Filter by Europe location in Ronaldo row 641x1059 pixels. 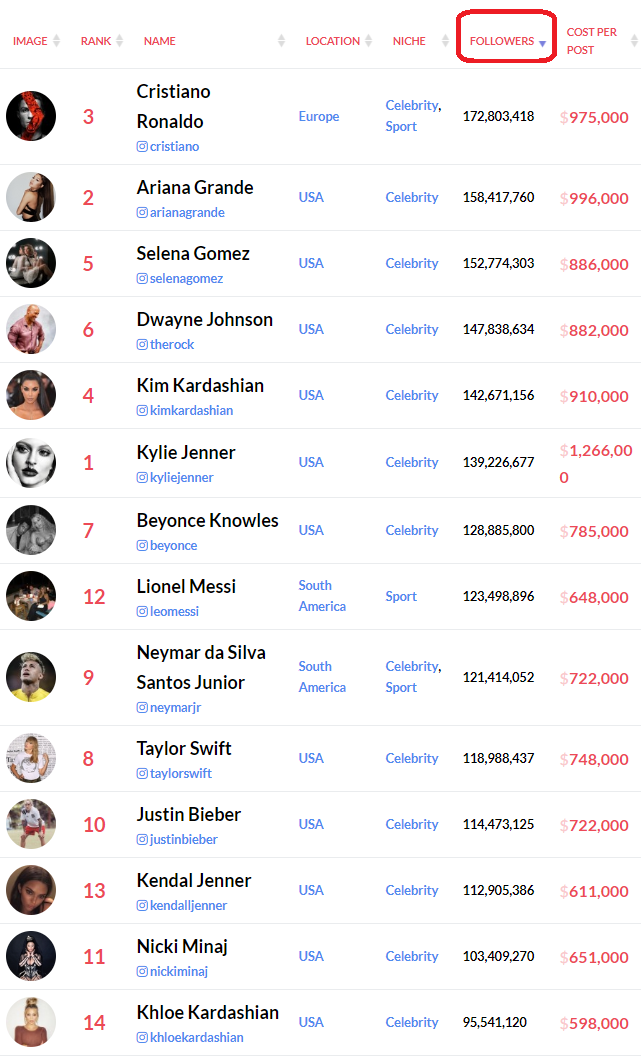click(319, 116)
